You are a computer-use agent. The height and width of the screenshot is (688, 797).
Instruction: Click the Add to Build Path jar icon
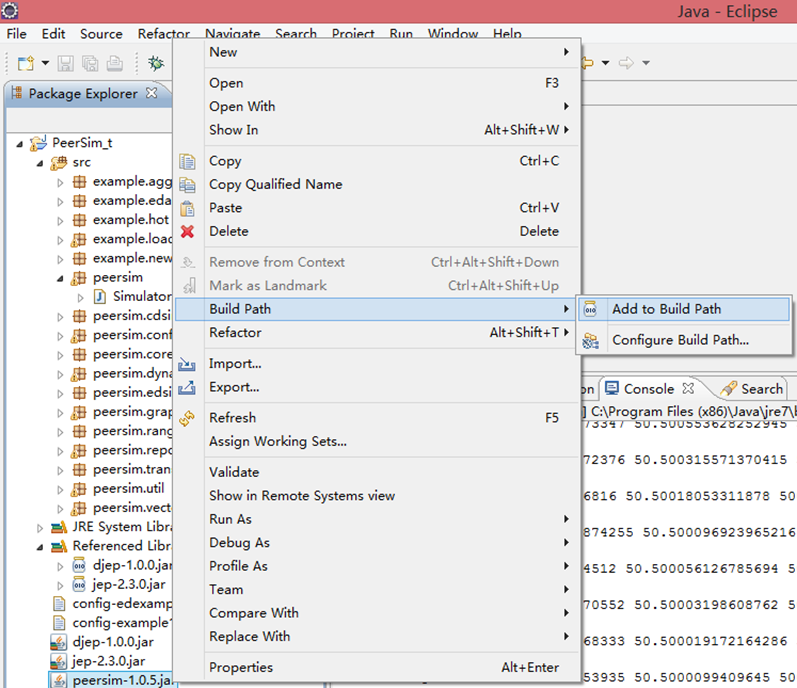(590, 309)
